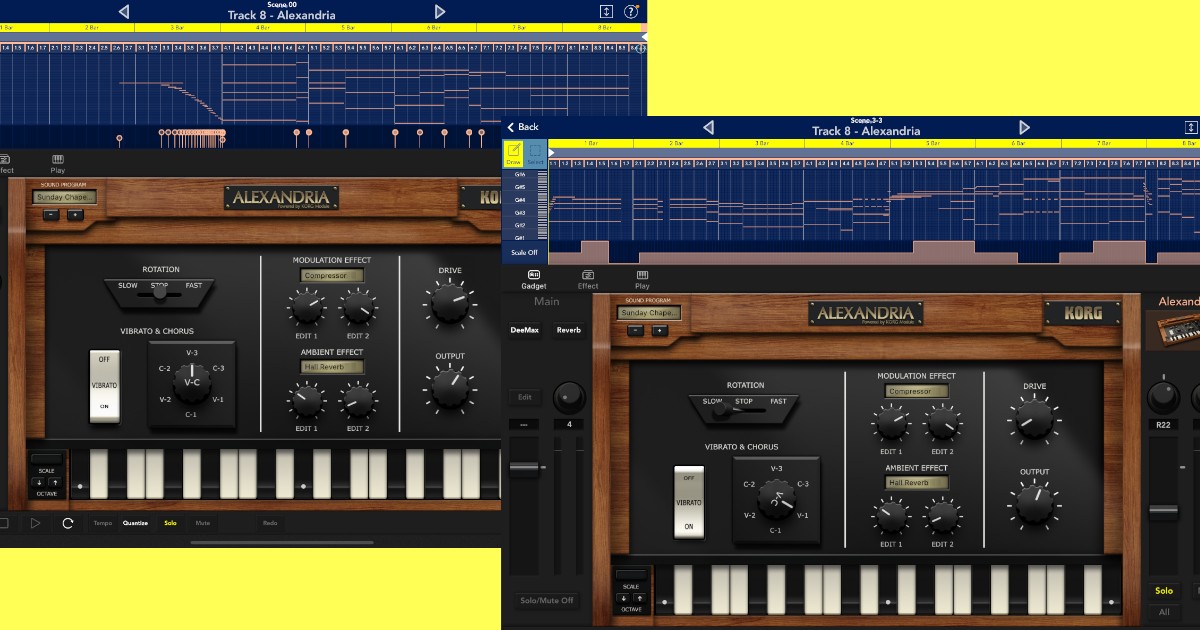Click the Edit button in Scene 3-3 window mixer
Screen dimensions: 1200x630
[525, 397]
